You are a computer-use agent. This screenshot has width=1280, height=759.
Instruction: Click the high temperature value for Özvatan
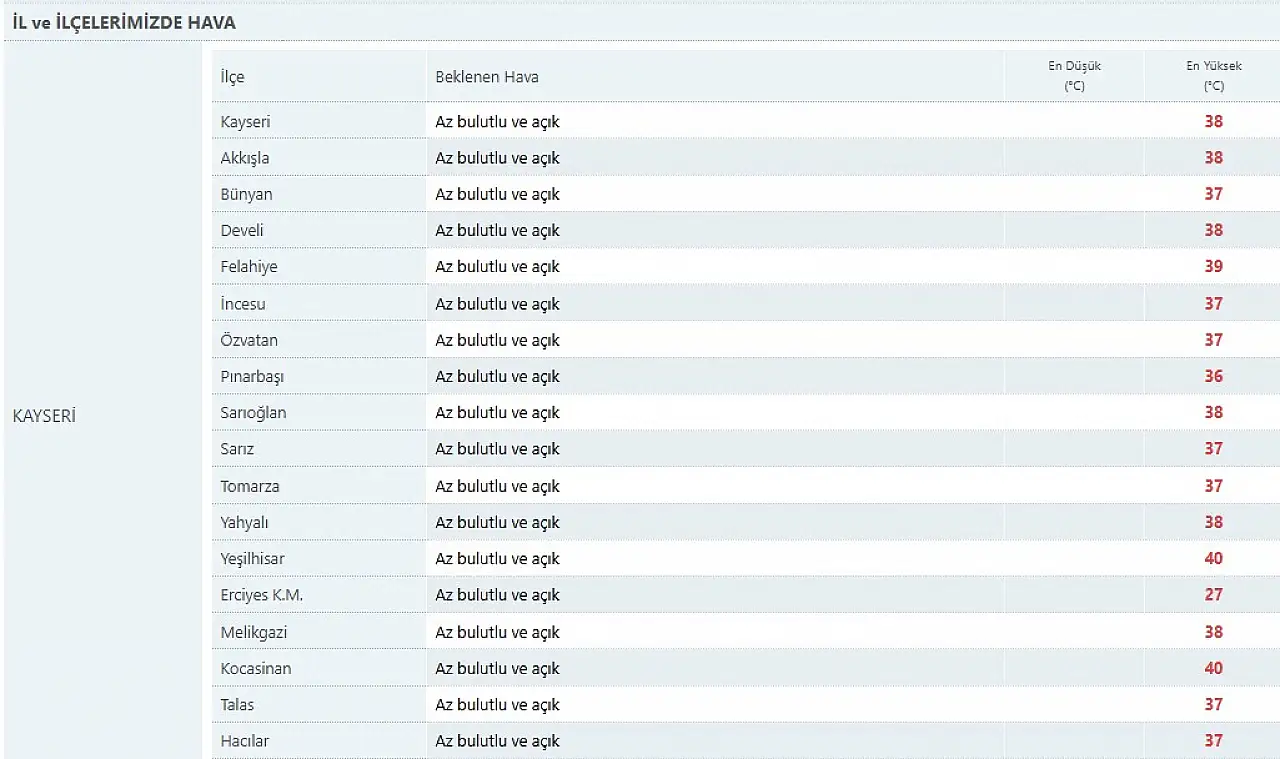click(1213, 339)
